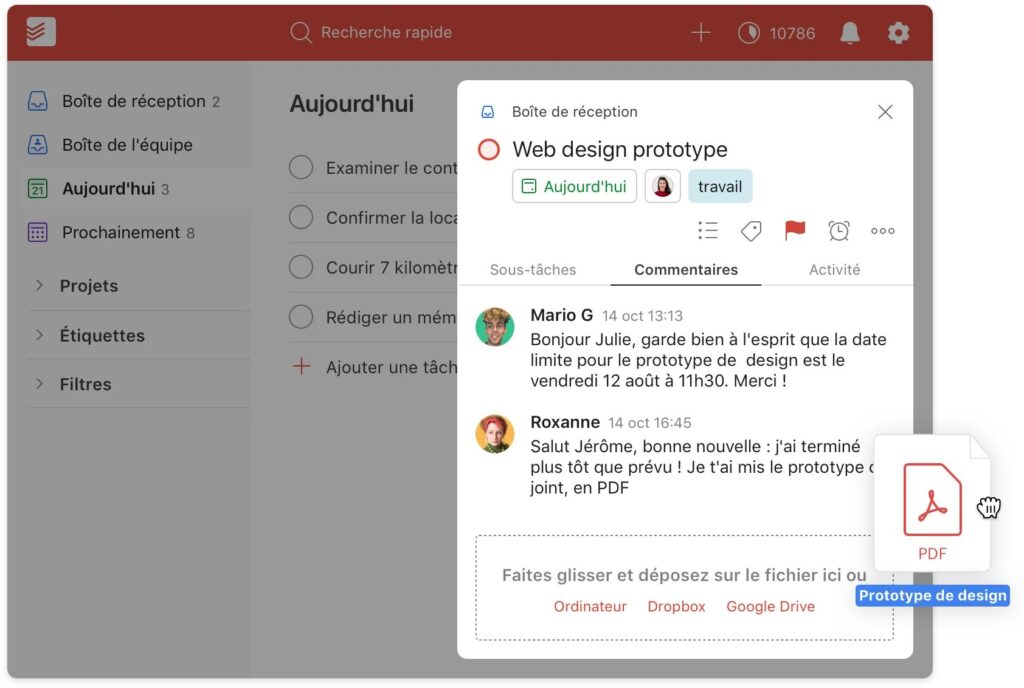Add a reminder via the clock icon

click(x=838, y=231)
